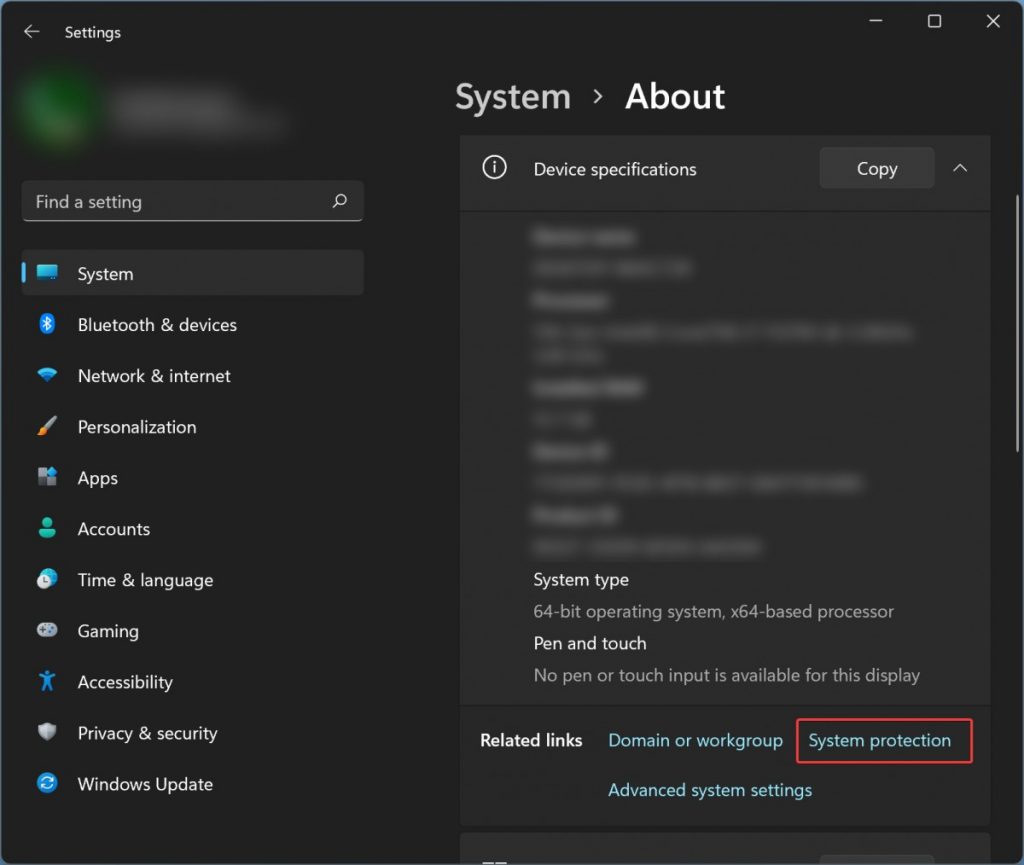Click the search magnifier icon
The image size is (1024, 865).
click(340, 201)
